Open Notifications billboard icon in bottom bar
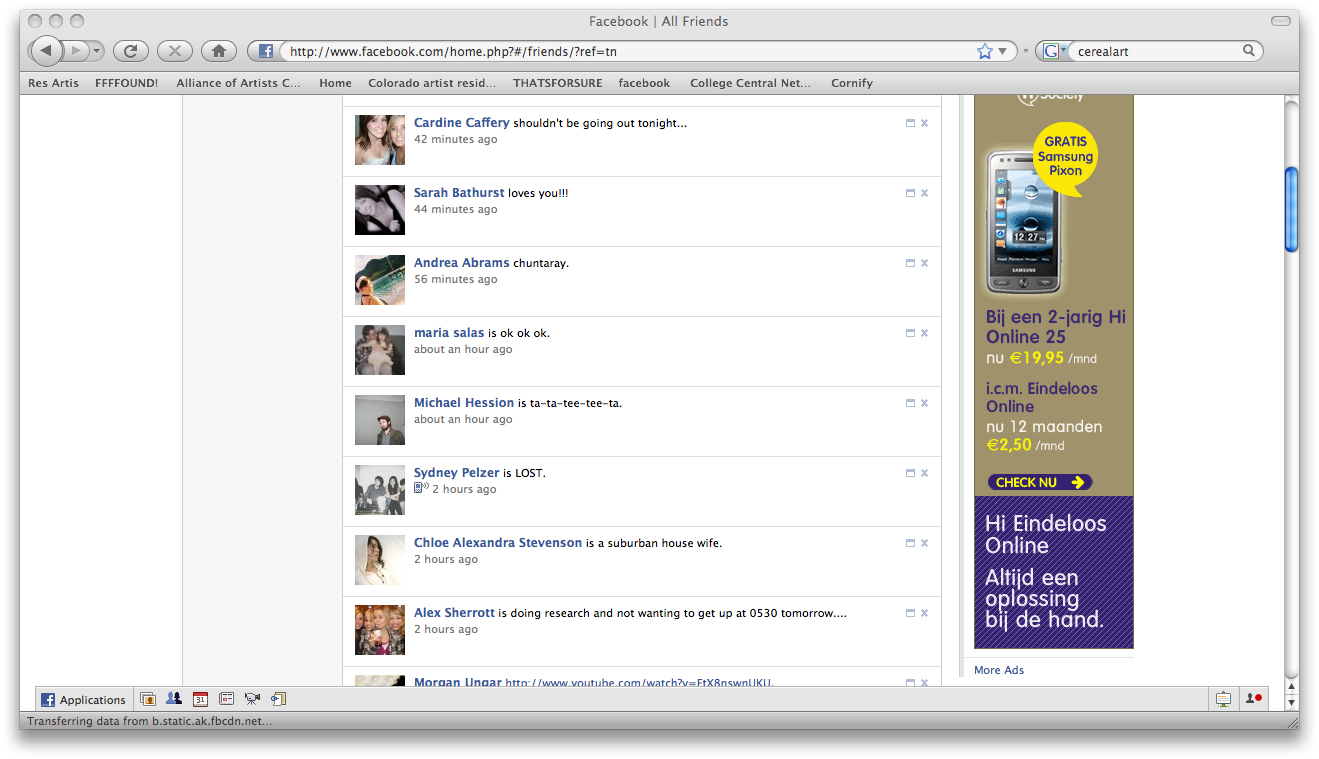The image size is (1319, 759). tap(1223, 699)
